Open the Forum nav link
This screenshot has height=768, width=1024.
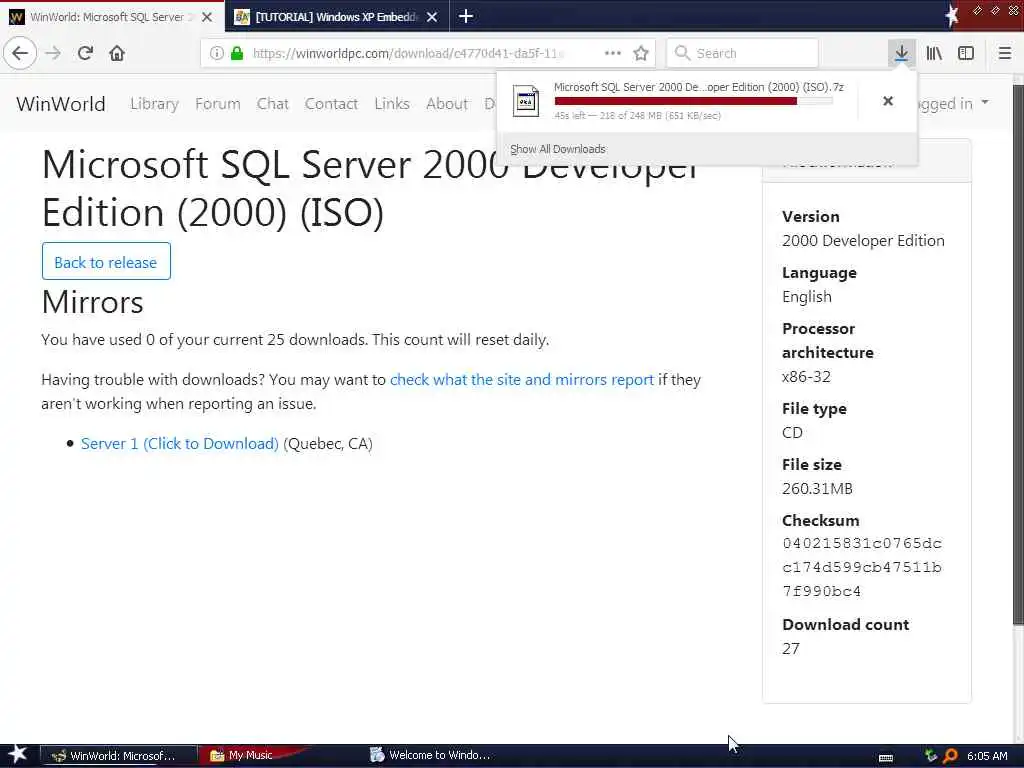click(217, 103)
